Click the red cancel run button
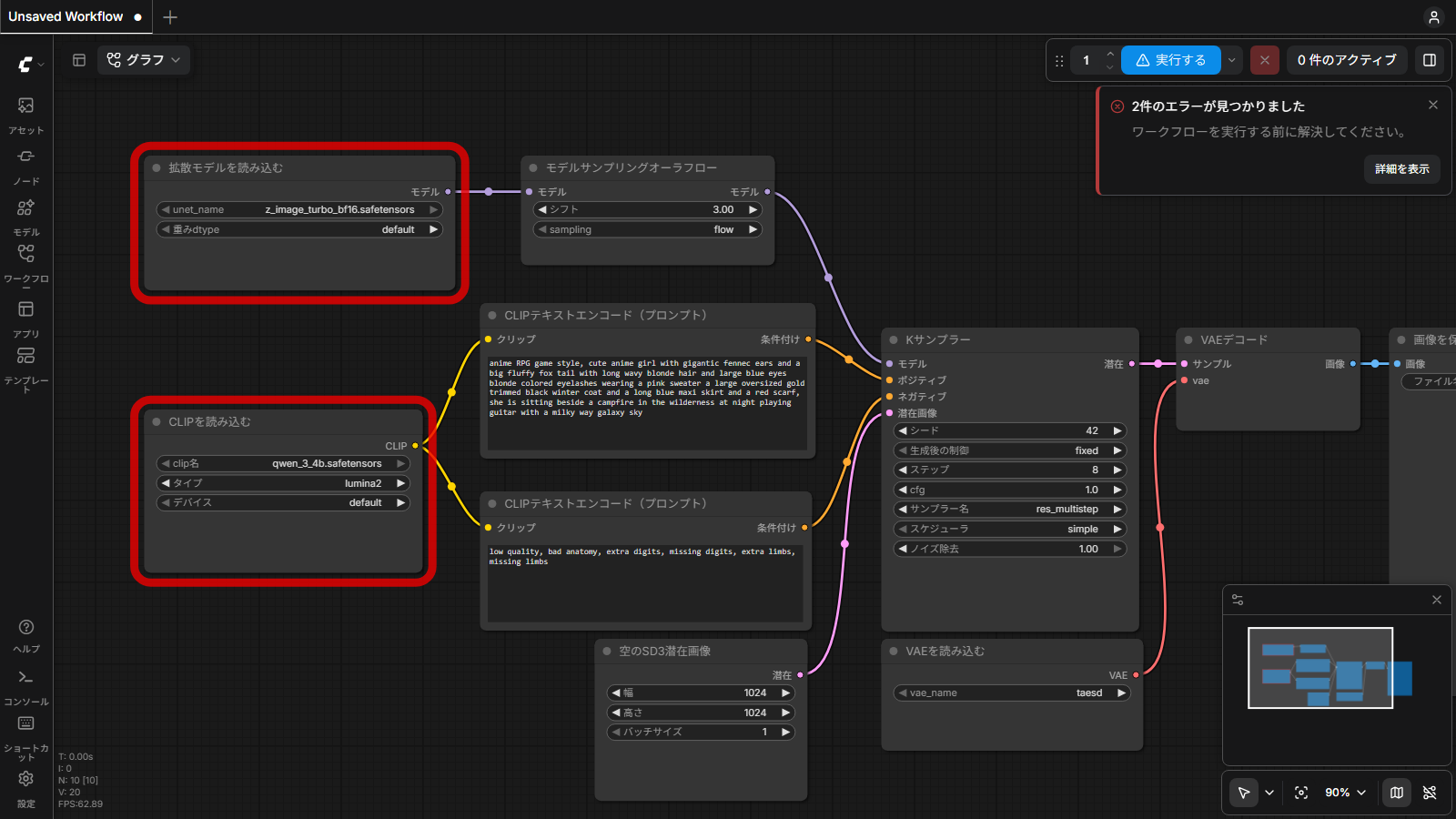Viewport: 1456px width, 819px height. point(1265,60)
